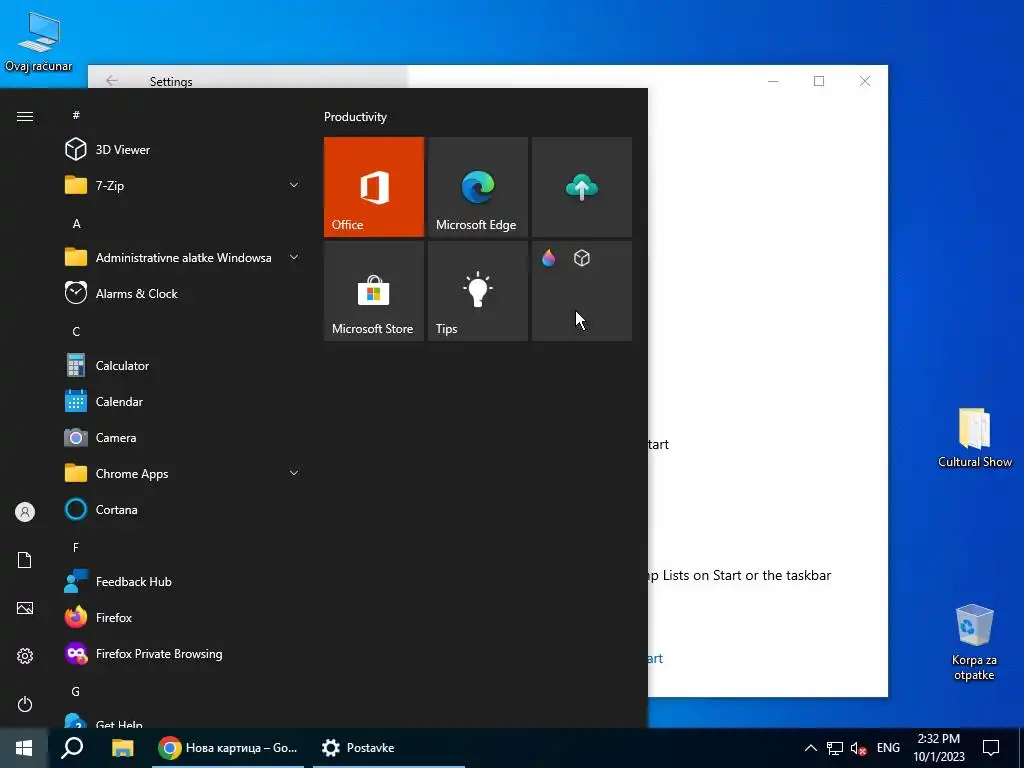Image resolution: width=1024 pixels, height=768 pixels.
Task: Expand the Chrome Apps folder
Action: 183,473
